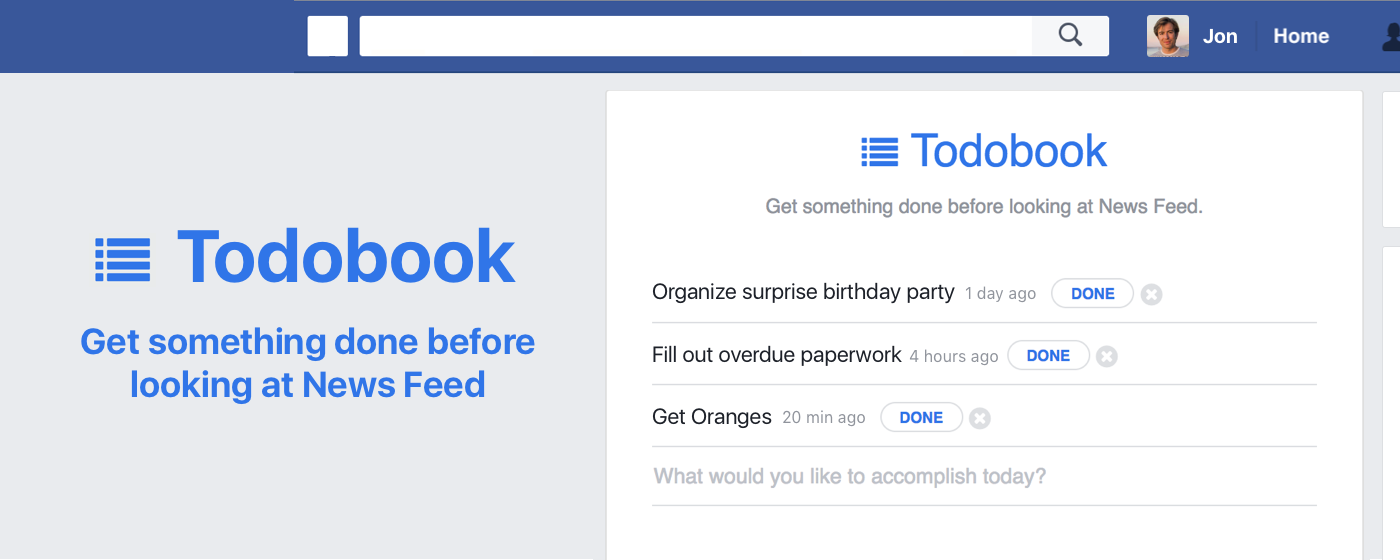Click the search magnifier icon
The width and height of the screenshot is (1400, 560).
pos(1070,36)
